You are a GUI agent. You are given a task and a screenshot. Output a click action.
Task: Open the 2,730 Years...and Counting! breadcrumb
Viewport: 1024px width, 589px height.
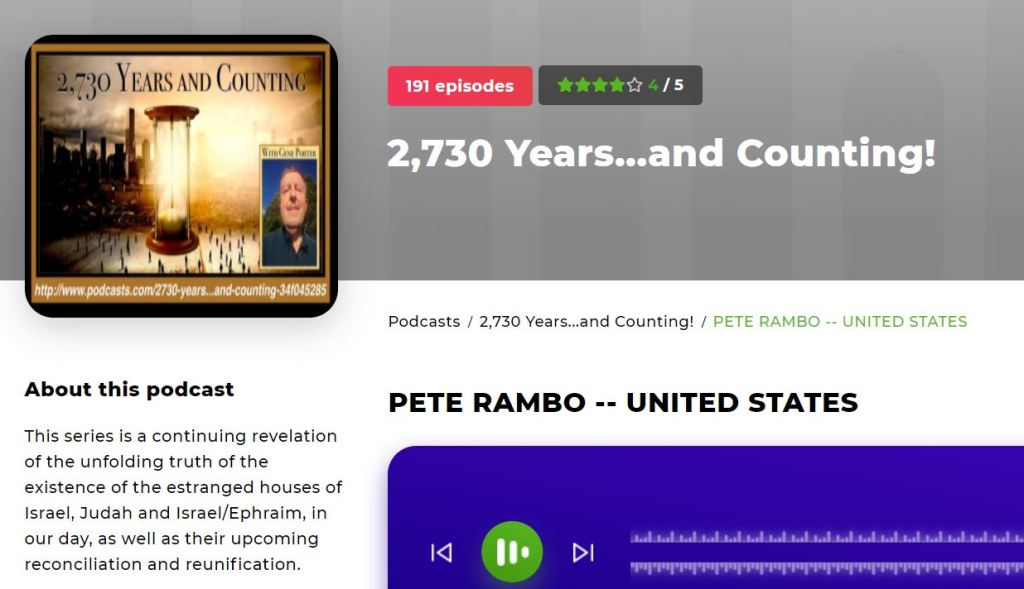point(586,321)
